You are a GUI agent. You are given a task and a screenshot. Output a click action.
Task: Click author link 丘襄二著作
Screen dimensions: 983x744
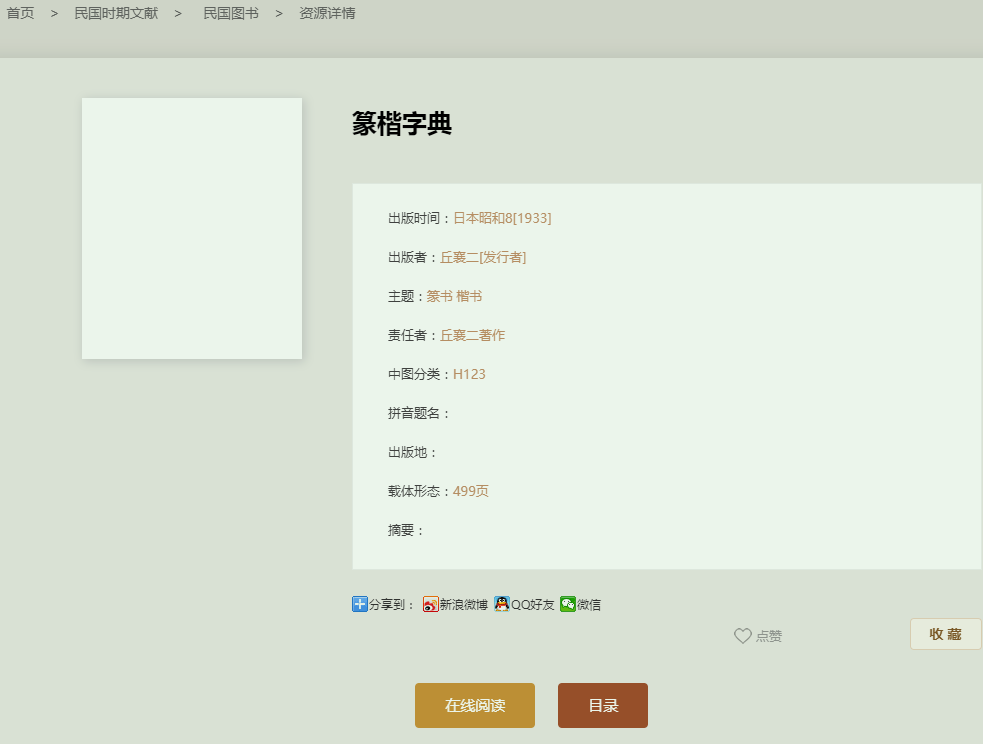(472, 335)
